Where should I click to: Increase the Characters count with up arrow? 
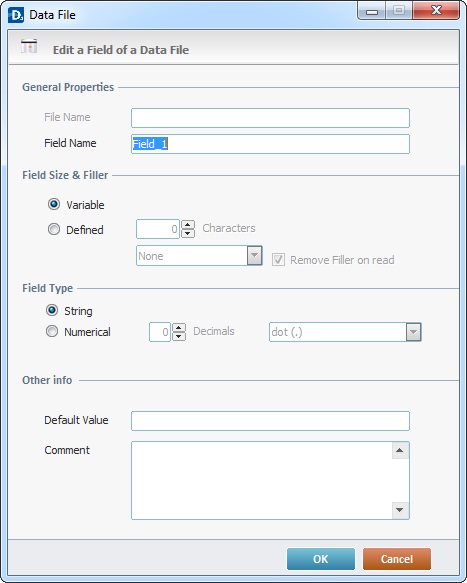click(x=188, y=225)
